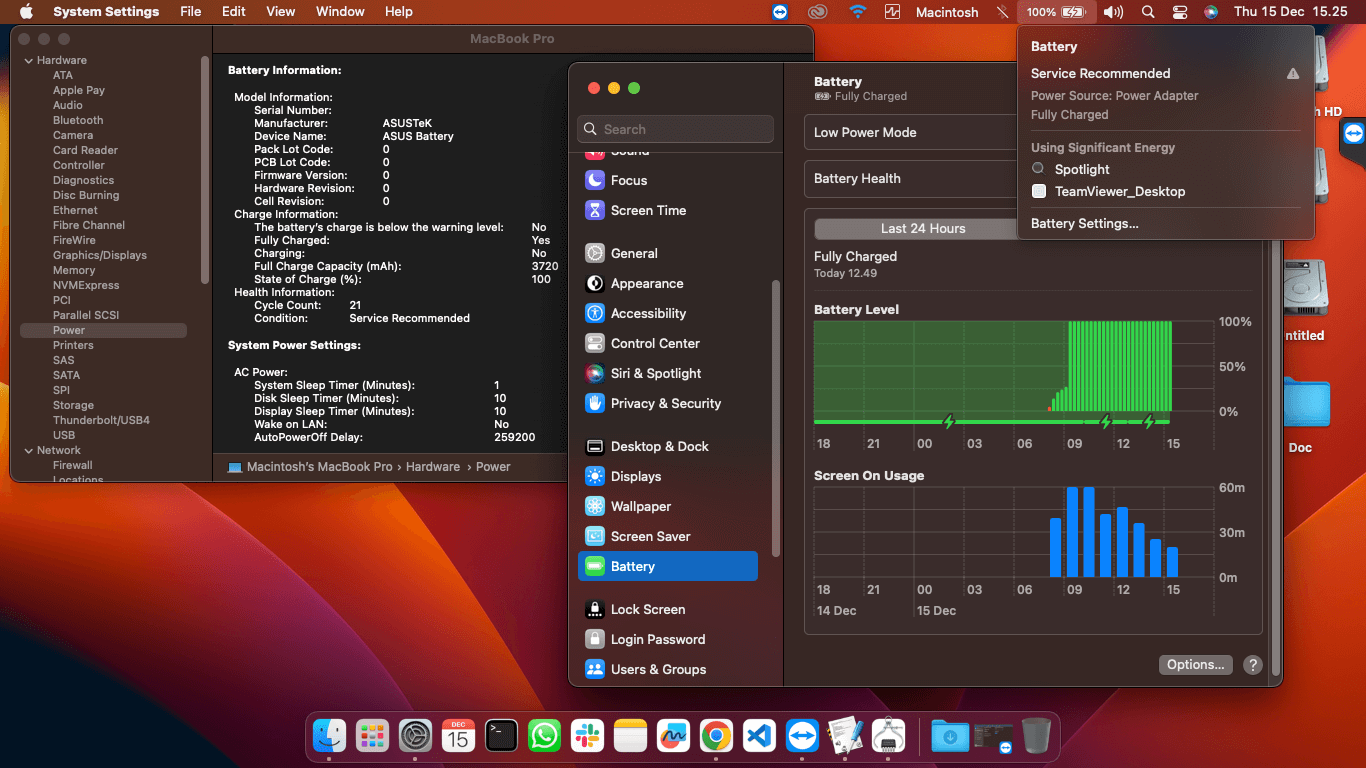Open Freeform from the Dock
1366x768 pixels.
673,737
